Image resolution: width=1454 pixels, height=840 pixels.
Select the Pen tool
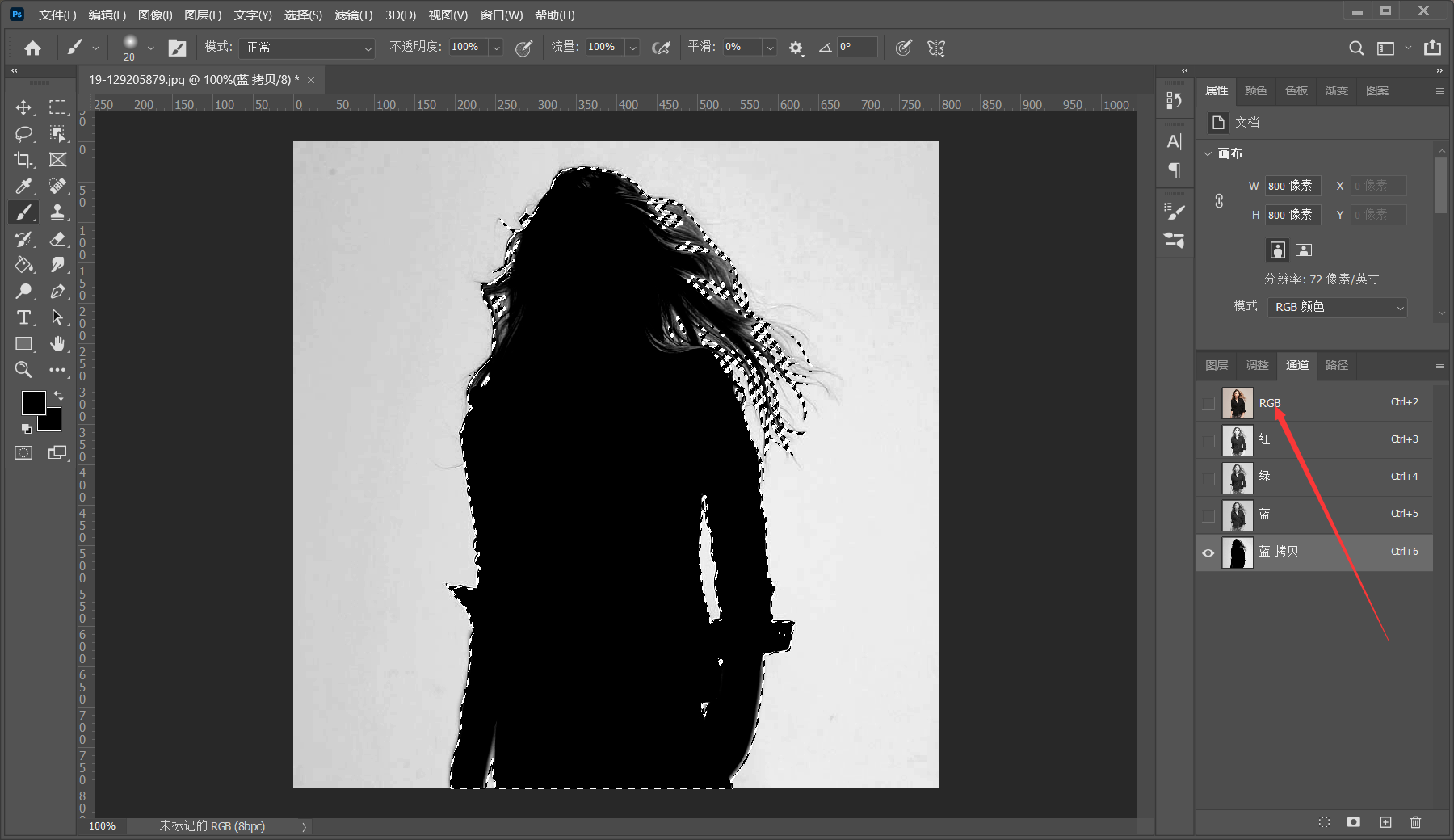(57, 291)
